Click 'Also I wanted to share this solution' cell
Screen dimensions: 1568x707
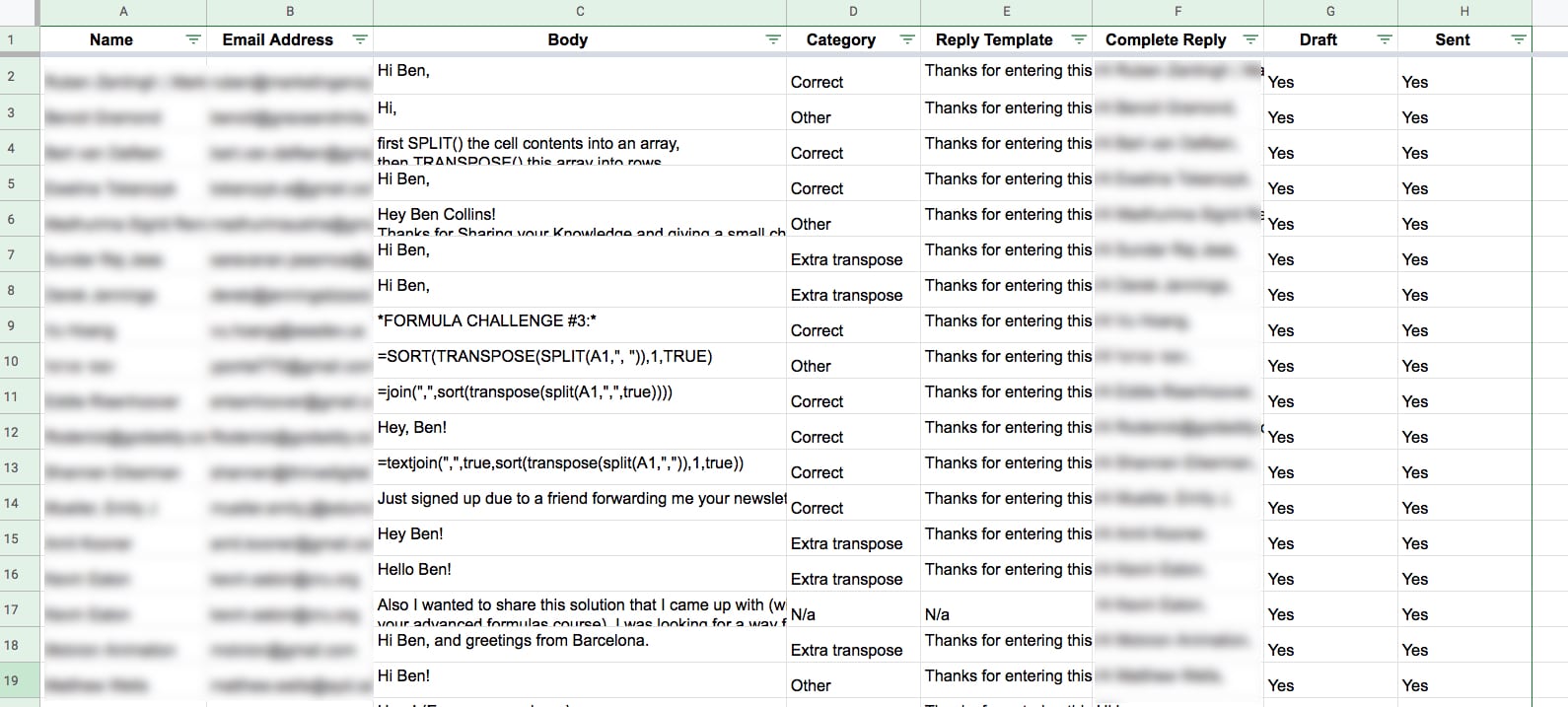pyautogui.click(x=580, y=609)
